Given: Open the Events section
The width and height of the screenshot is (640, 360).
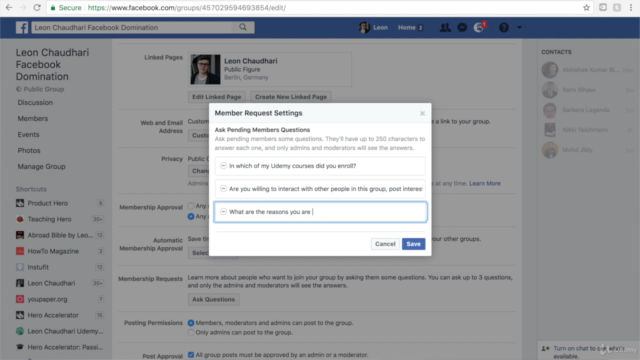Looking at the screenshot, I should (x=28, y=134).
